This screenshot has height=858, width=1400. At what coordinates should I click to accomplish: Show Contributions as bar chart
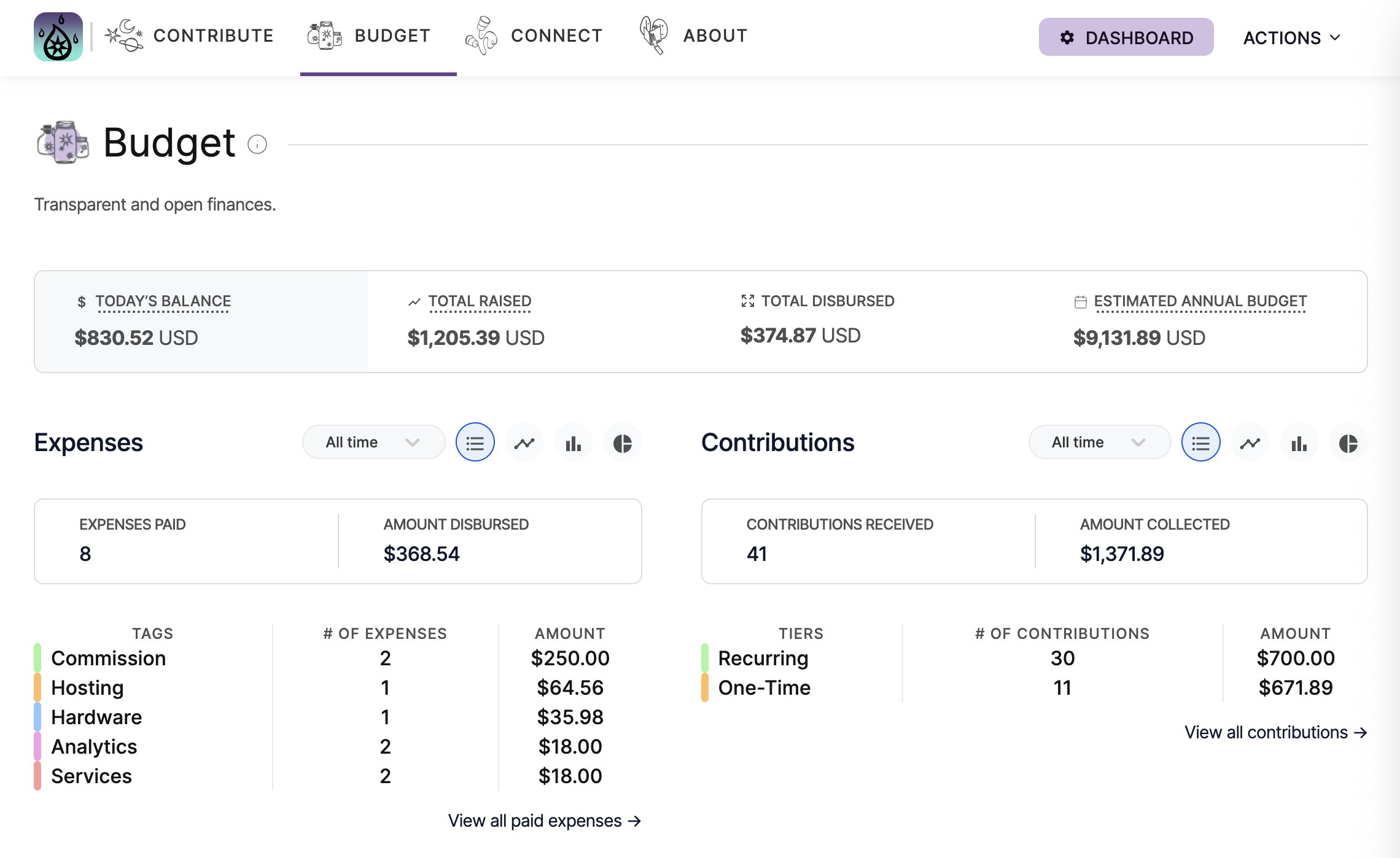tap(1299, 443)
